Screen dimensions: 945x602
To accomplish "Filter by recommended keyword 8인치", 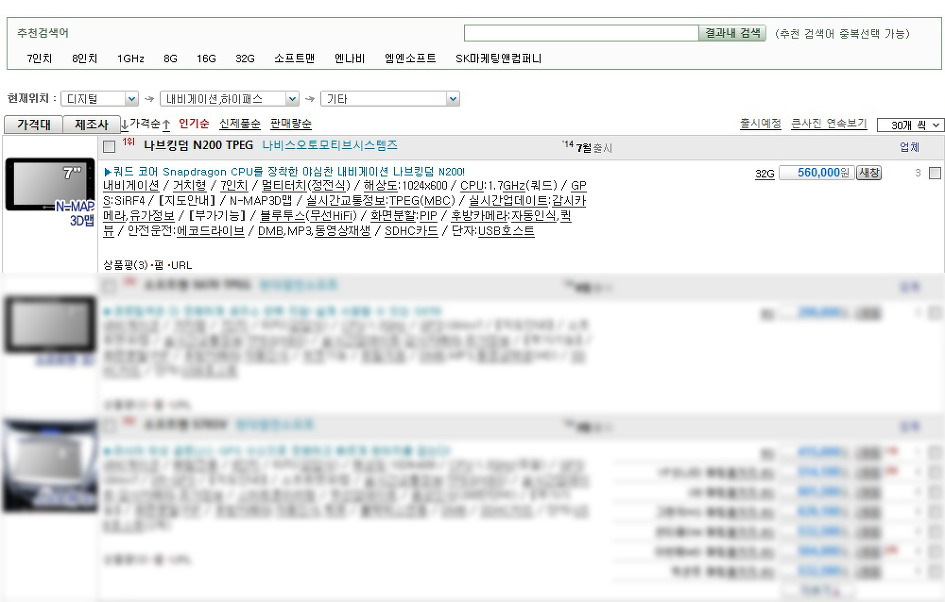I will [x=84, y=58].
